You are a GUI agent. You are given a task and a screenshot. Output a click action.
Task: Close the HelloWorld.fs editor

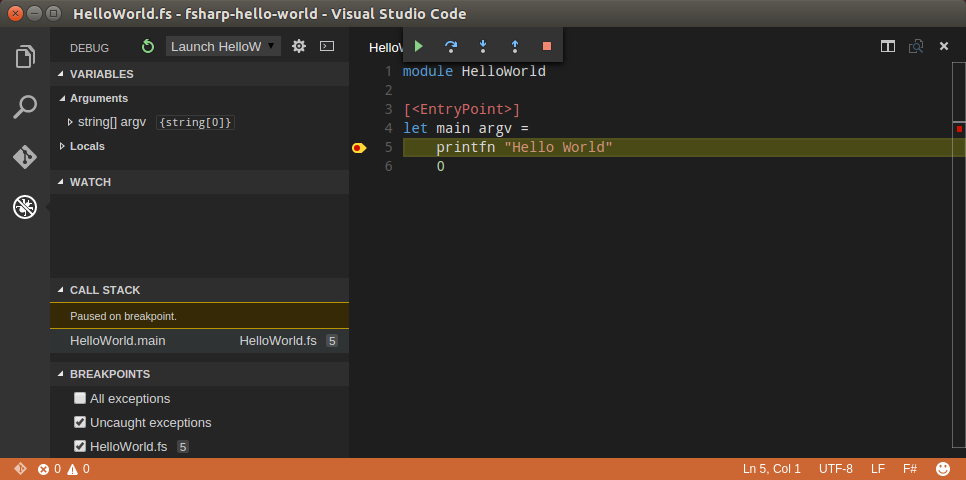(x=944, y=46)
